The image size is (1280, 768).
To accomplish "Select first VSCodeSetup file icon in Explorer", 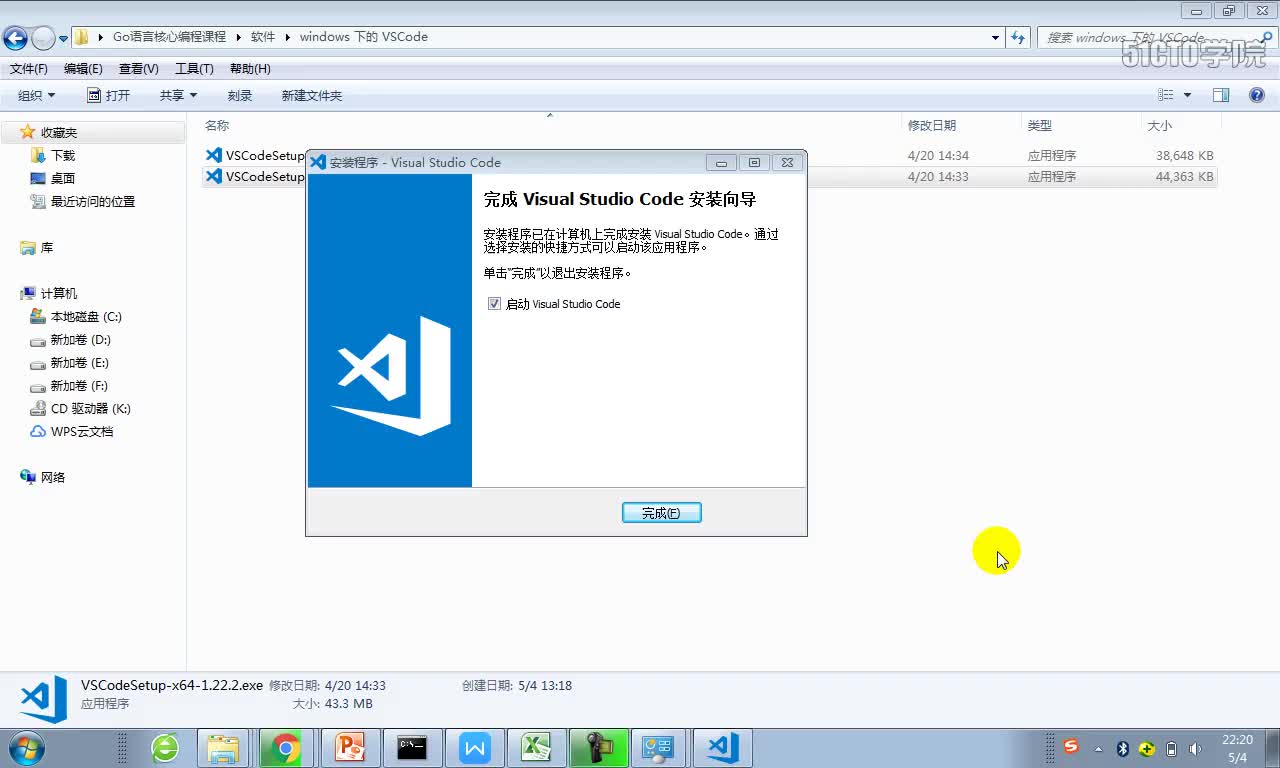I will pyautogui.click(x=213, y=155).
